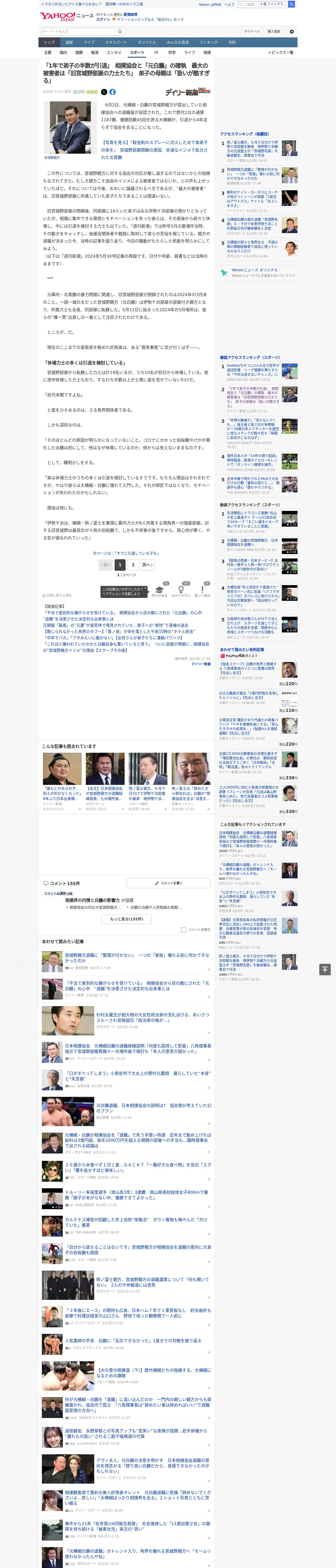The width and height of the screenshot is (336, 1568).
Task: Click the keyword search magnifier icon
Action: click(x=120, y=32)
